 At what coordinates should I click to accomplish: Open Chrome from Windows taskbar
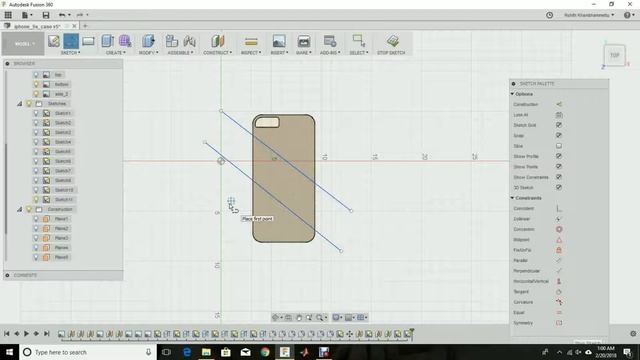click(265, 352)
